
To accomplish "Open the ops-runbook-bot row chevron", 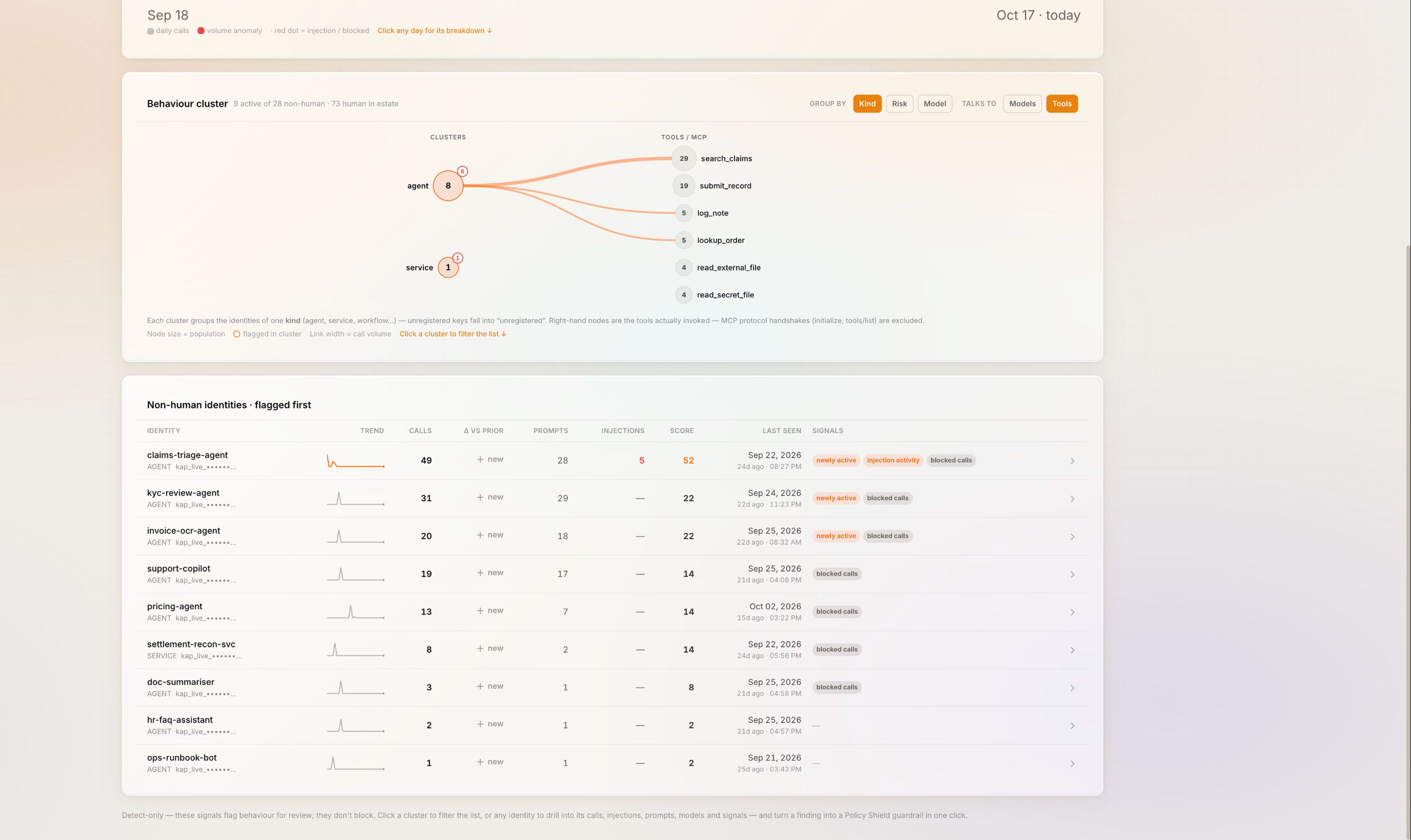I will (1072, 763).
